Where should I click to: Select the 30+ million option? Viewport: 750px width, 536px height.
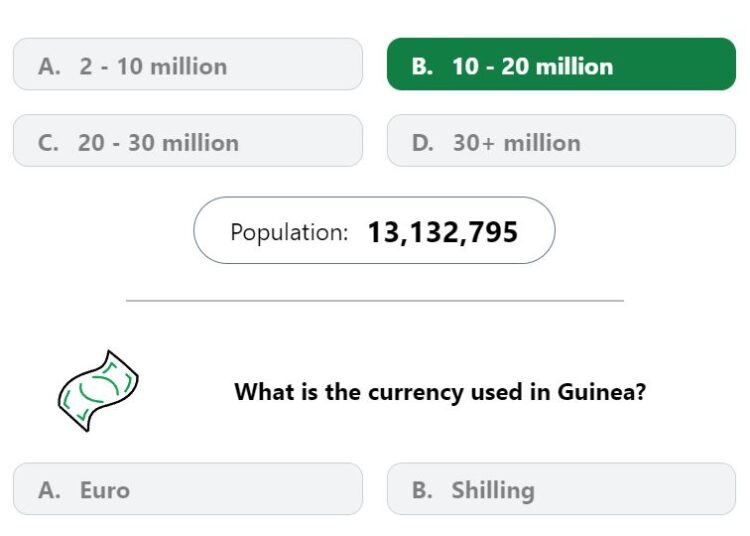point(561,141)
